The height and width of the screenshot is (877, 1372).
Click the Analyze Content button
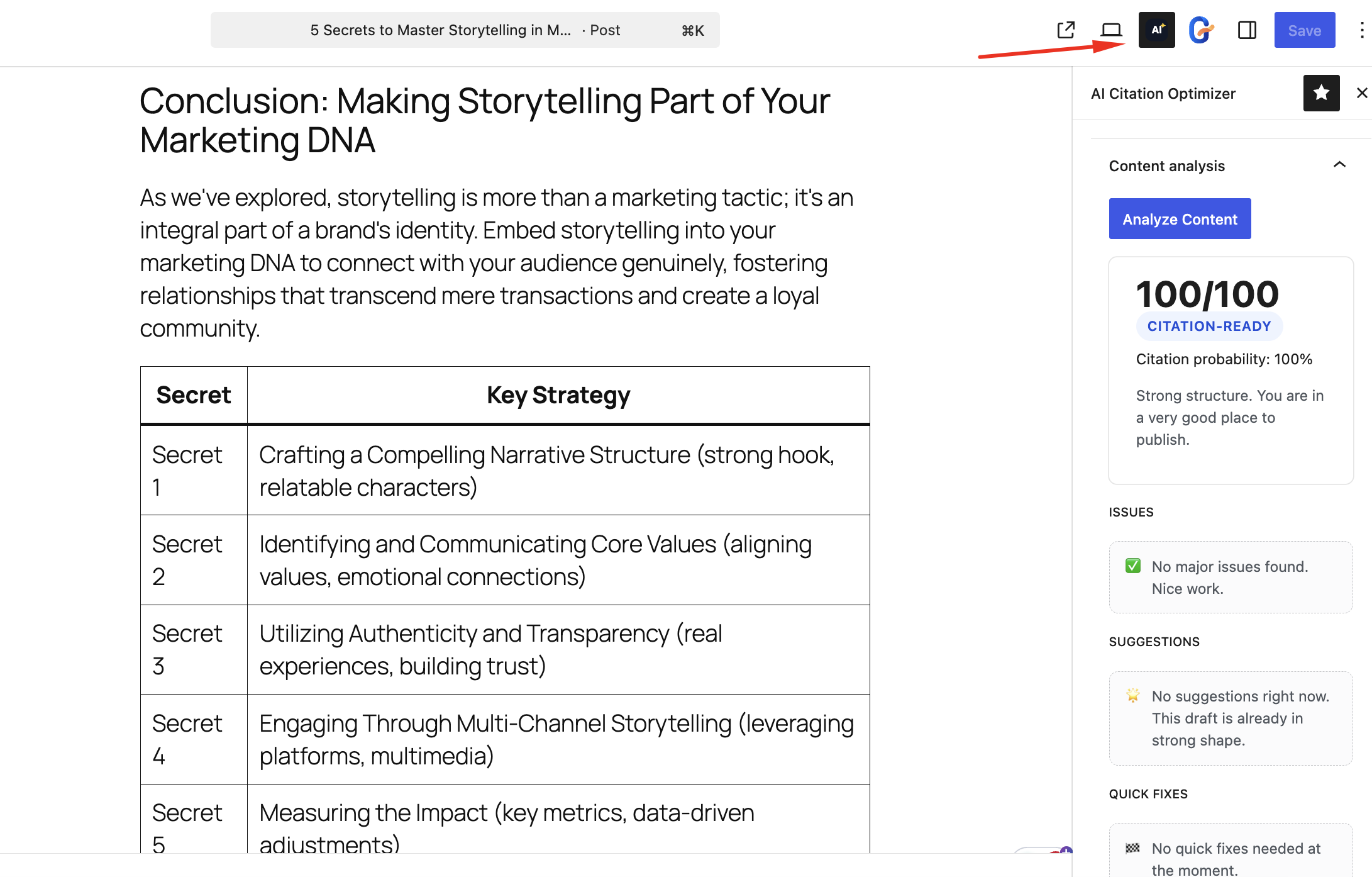click(1180, 219)
